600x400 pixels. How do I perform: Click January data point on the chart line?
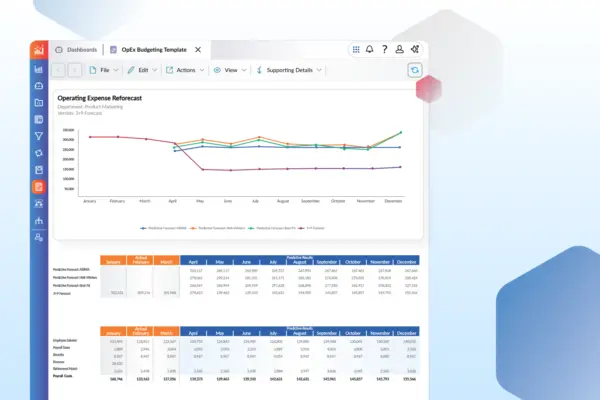90,137
